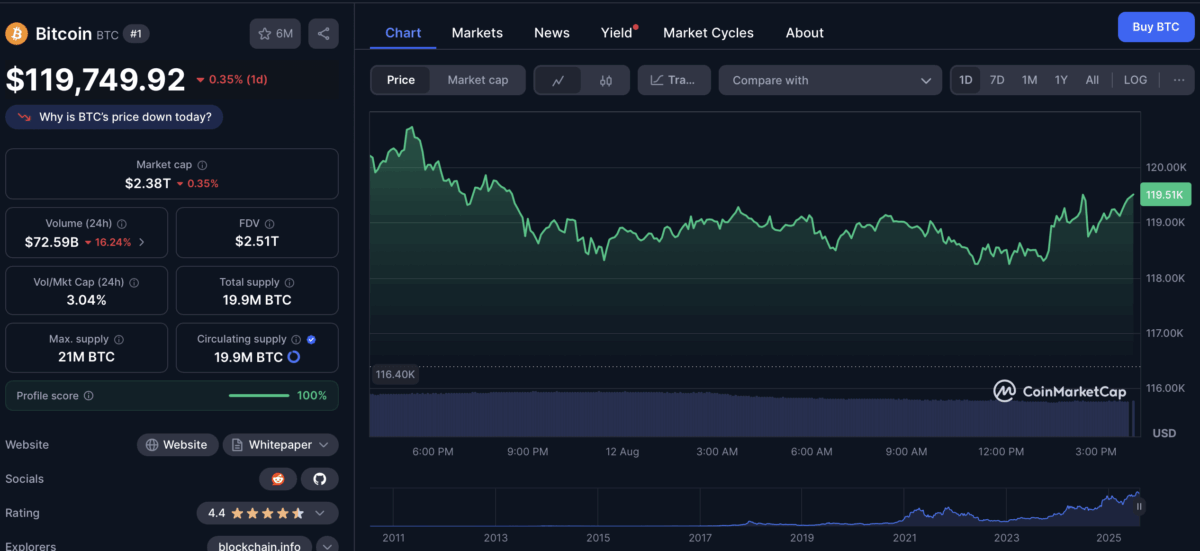Click the 119.51K current price label
This screenshot has height=551, width=1200.
pos(1166,196)
